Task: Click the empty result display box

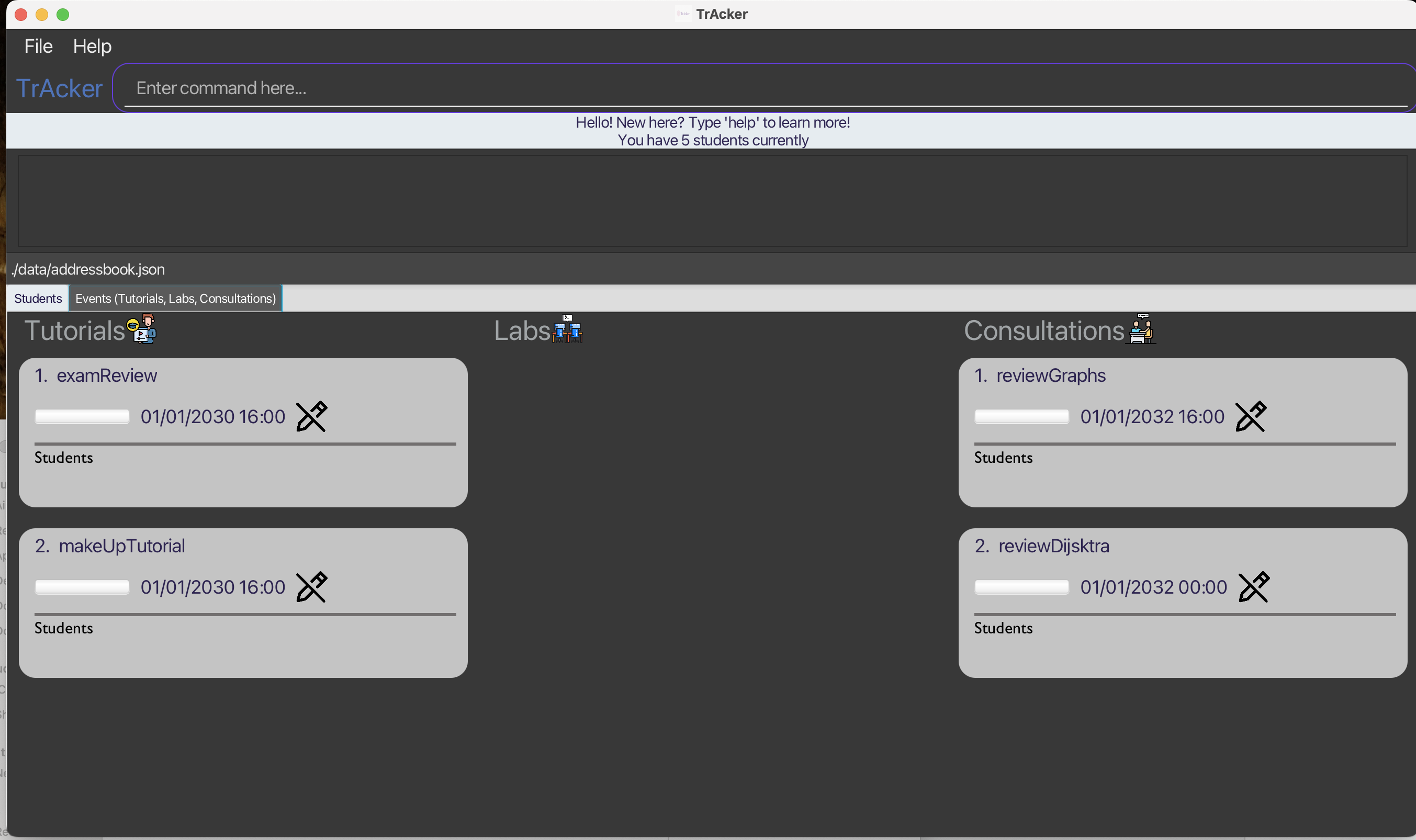Action: coord(712,201)
